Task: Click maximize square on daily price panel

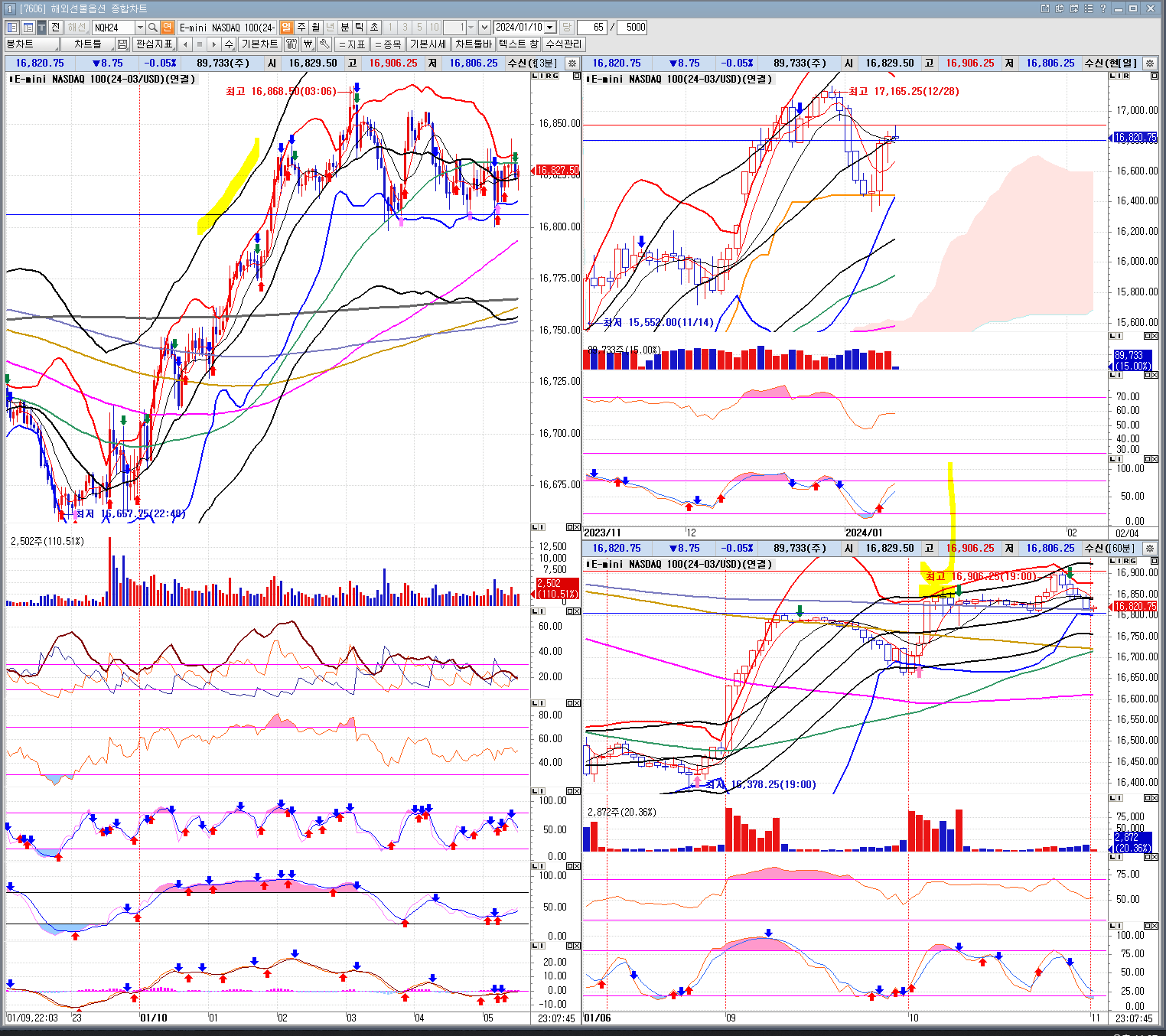Action: 1155,77
